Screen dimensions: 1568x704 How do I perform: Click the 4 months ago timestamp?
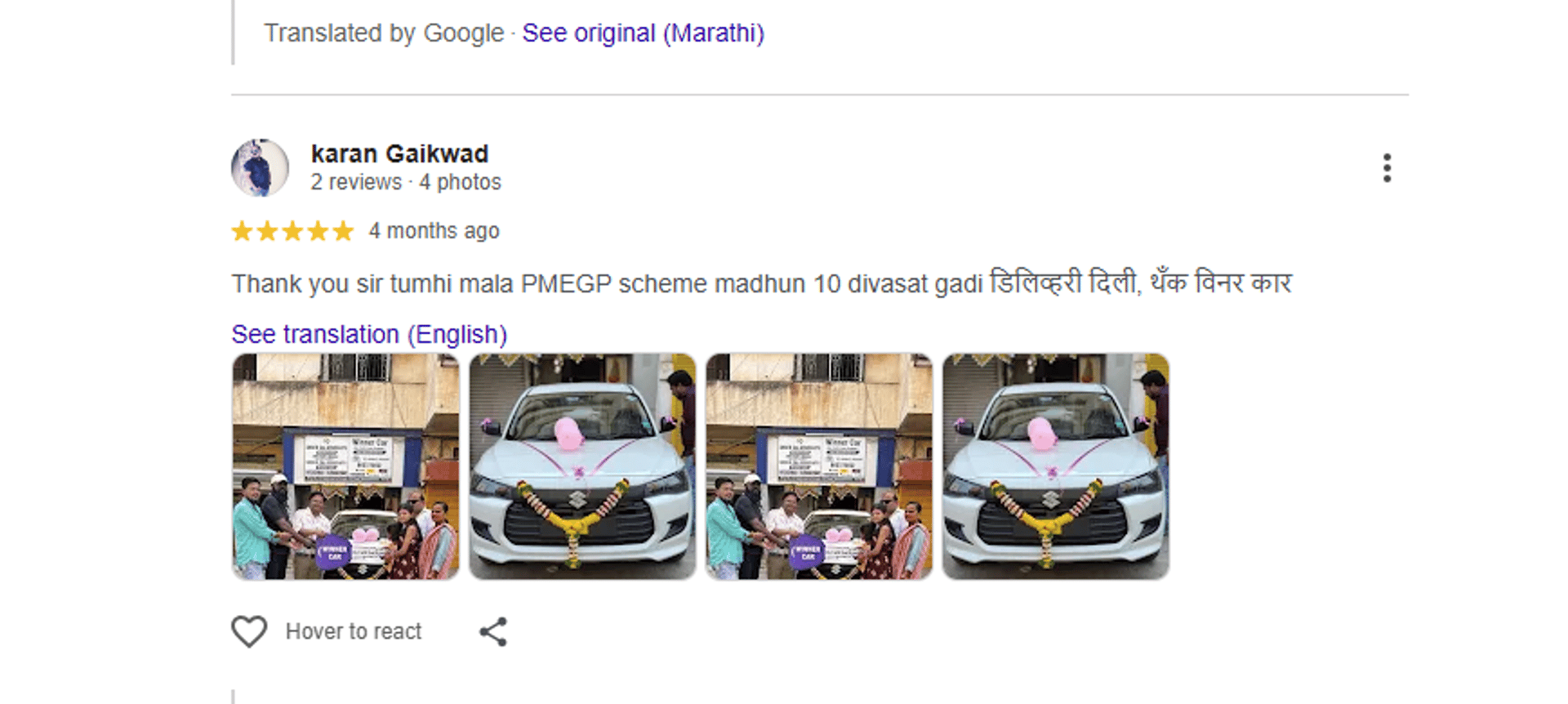tap(434, 231)
